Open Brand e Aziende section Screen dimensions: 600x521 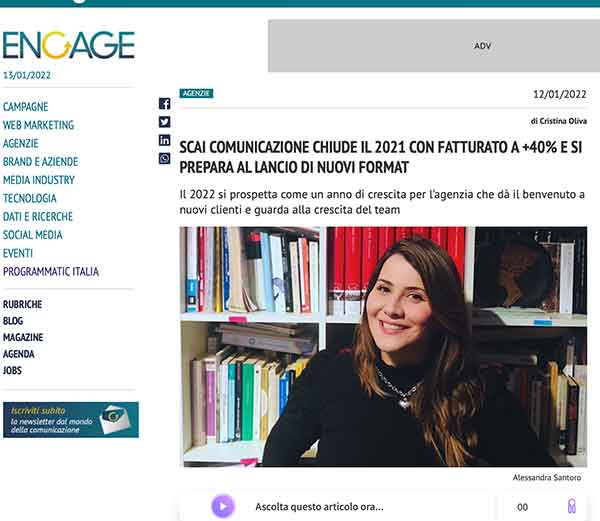pos(38,162)
